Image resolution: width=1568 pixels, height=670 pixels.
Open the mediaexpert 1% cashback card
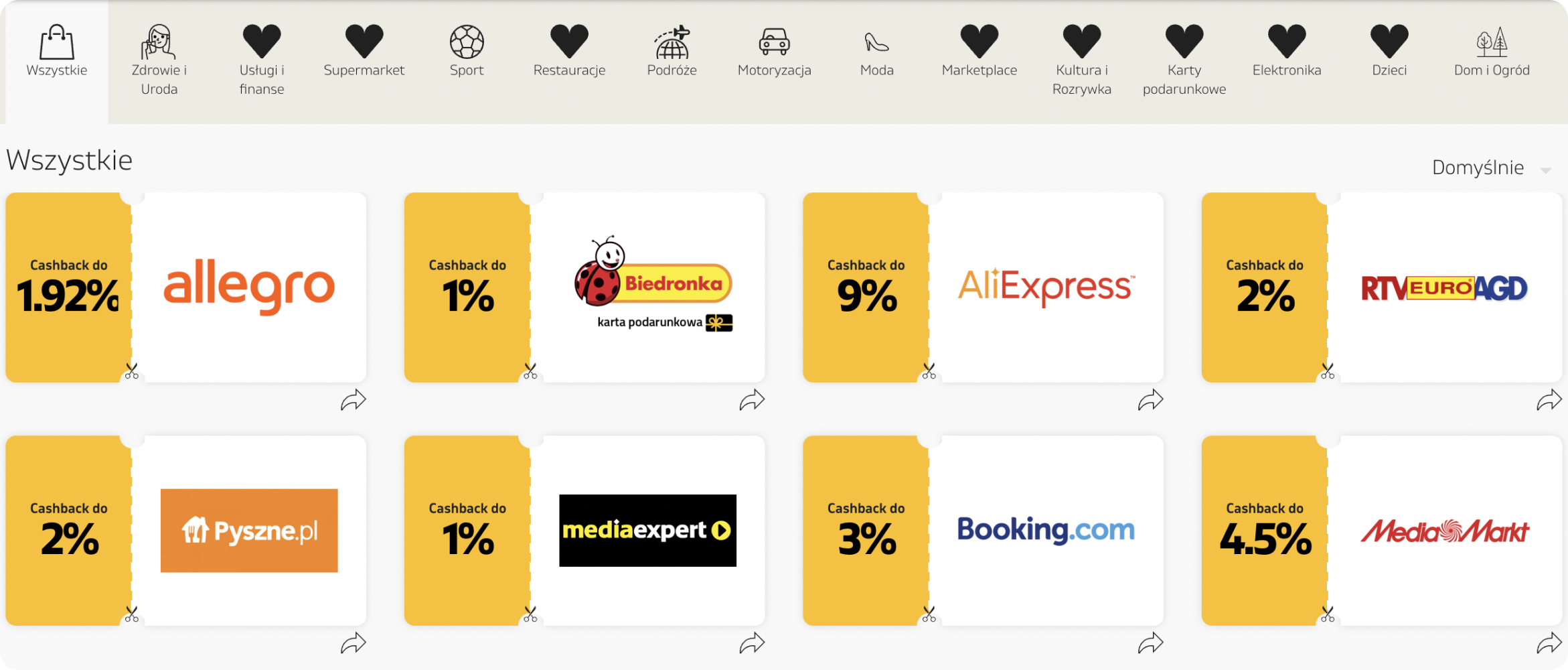pyautogui.click(x=584, y=531)
